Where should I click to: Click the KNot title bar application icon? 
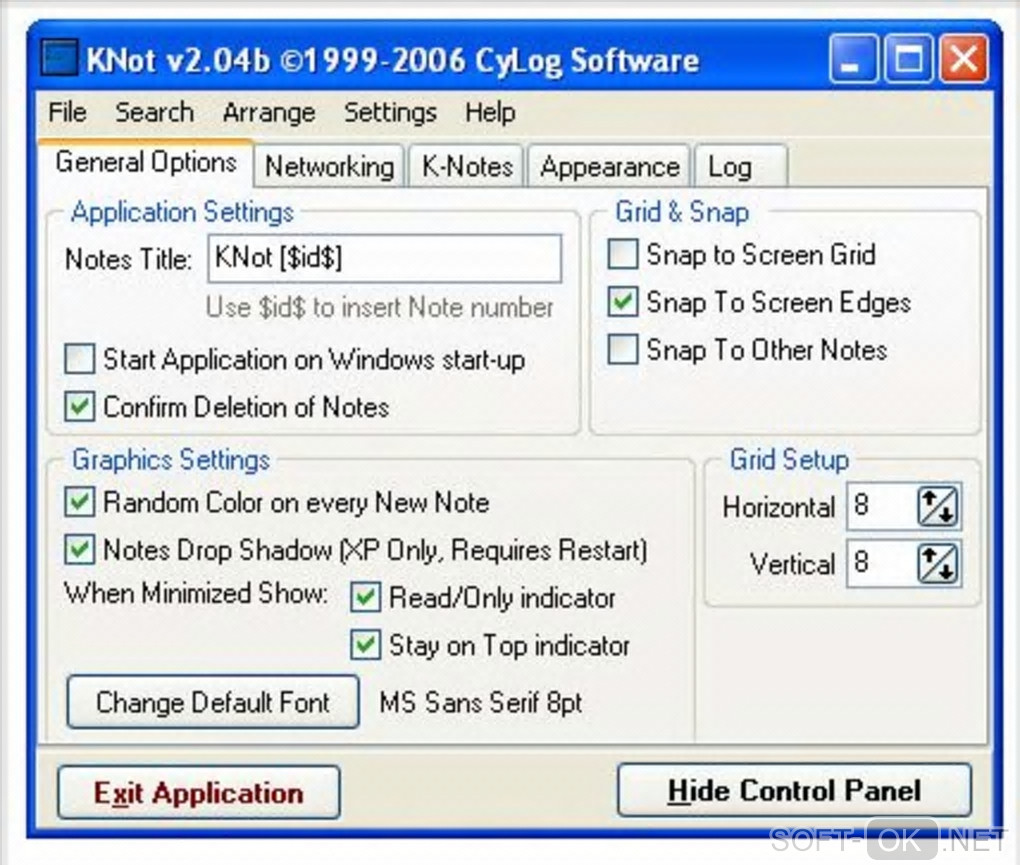click(x=59, y=58)
